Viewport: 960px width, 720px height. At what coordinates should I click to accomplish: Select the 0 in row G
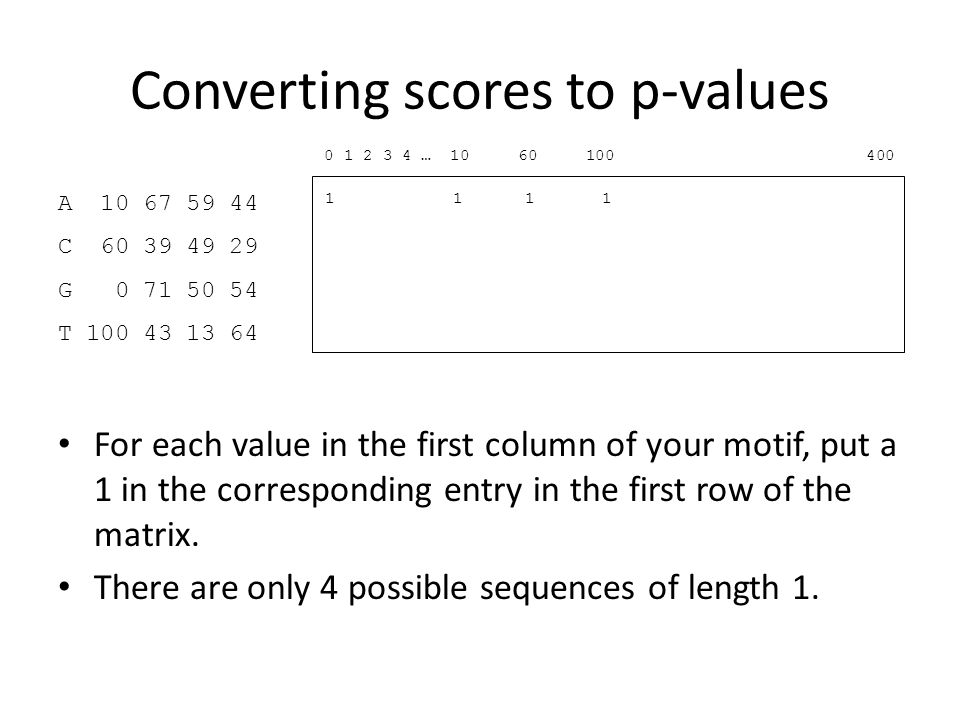[122, 290]
